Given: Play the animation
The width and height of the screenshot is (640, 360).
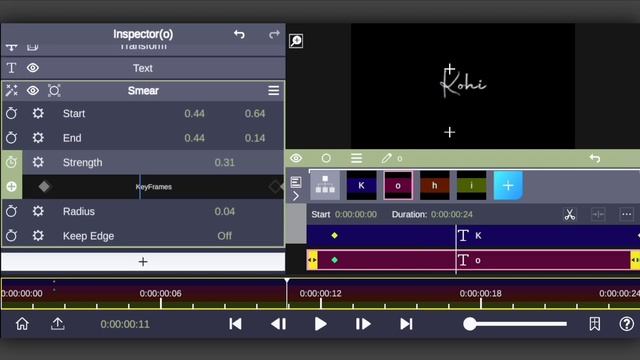Looking at the screenshot, I should point(321,324).
